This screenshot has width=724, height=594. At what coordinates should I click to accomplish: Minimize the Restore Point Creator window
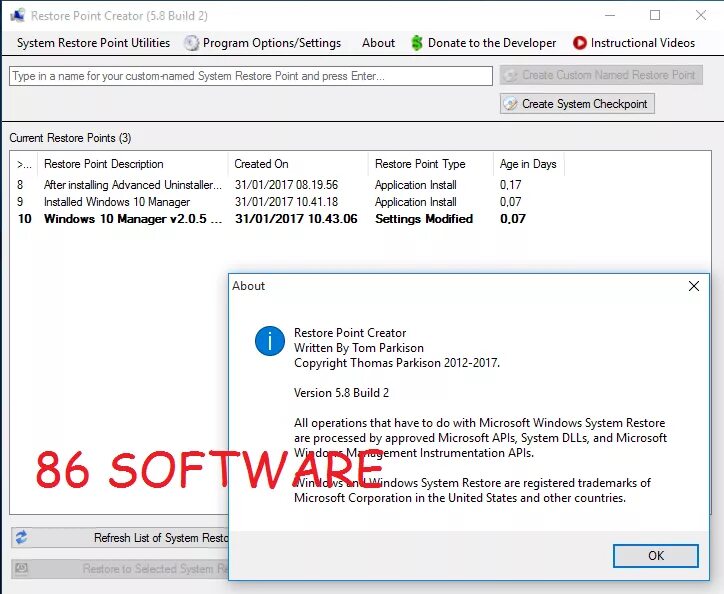(x=610, y=15)
